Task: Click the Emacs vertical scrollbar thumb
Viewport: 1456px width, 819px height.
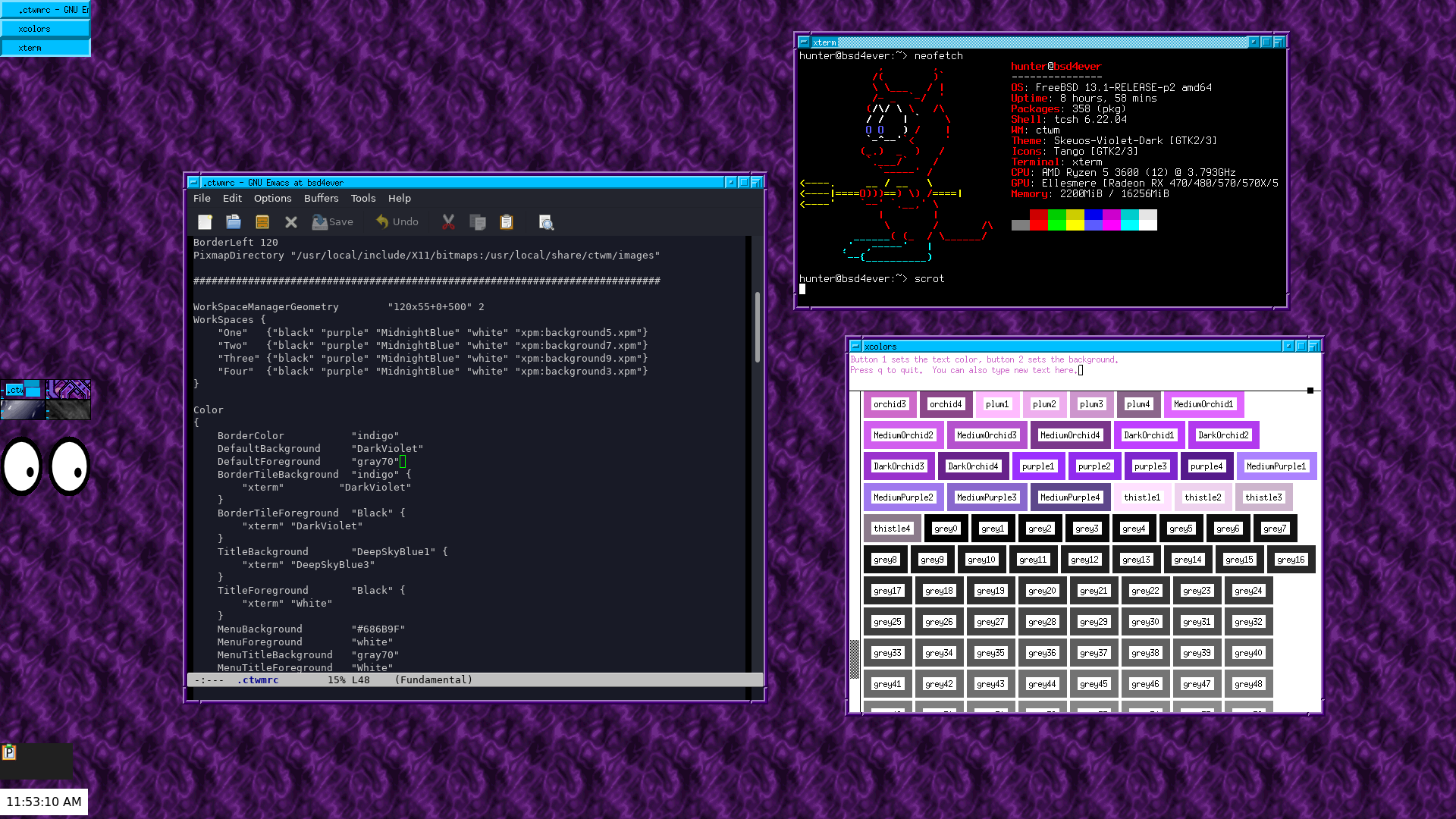Action: pyautogui.click(x=757, y=326)
